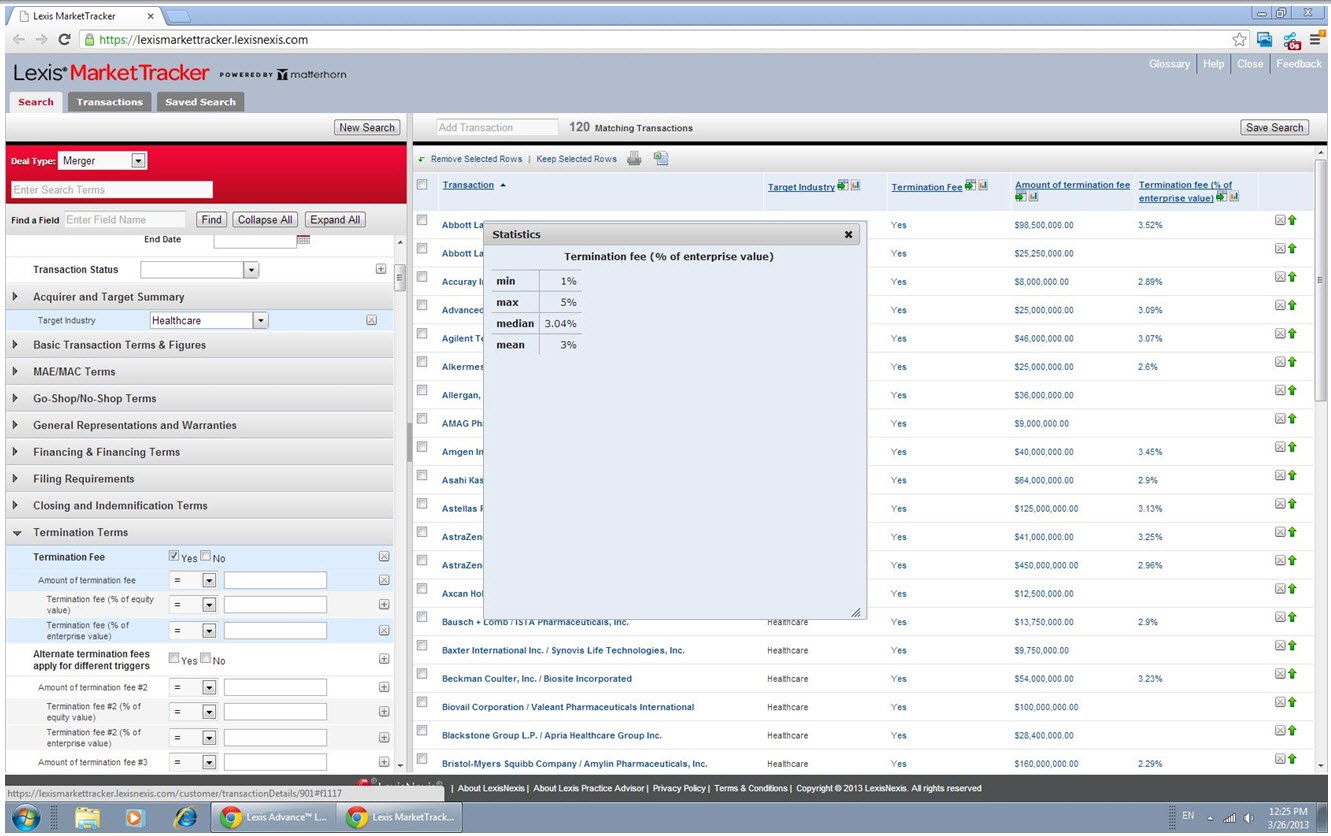Check Yes for Alternate termination fees
Image resolution: width=1331 pixels, height=836 pixels.
[174, 658]
